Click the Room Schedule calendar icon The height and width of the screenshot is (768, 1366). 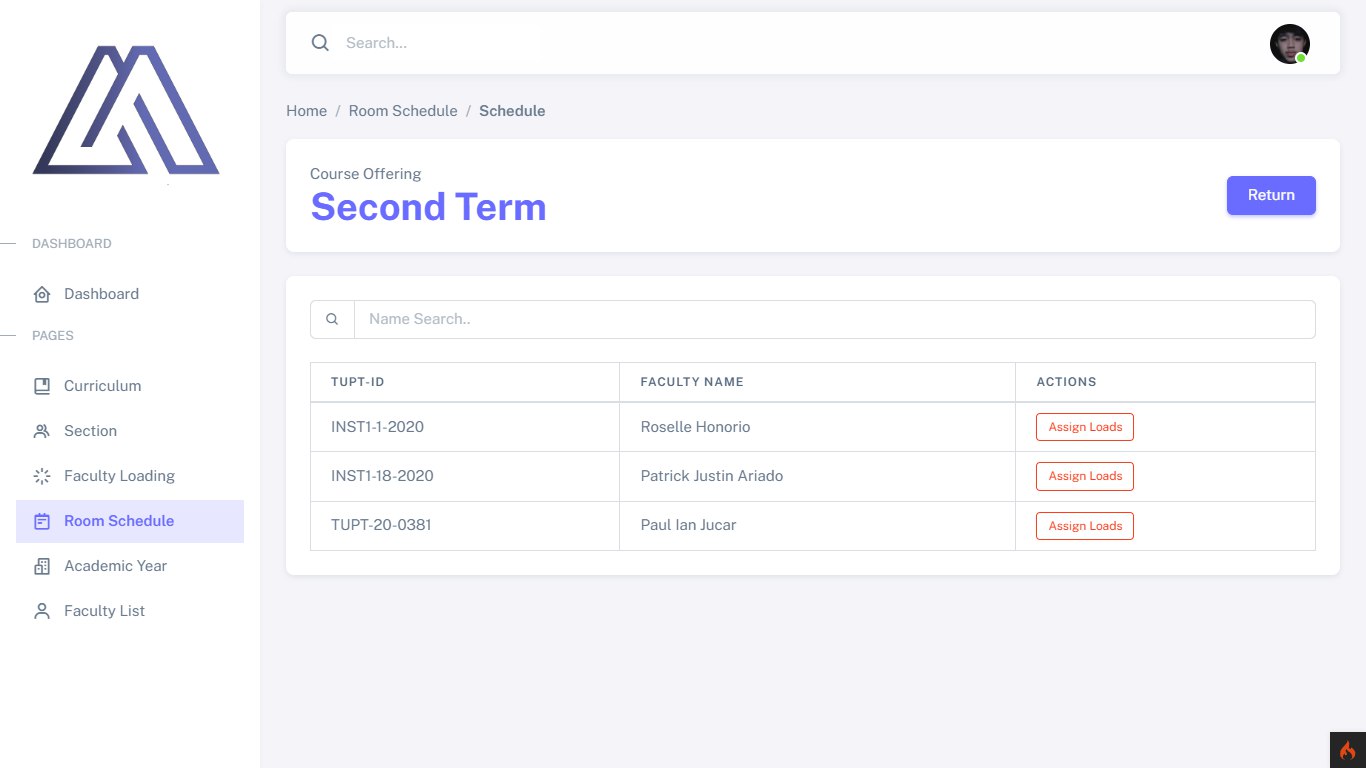[42, 521]
